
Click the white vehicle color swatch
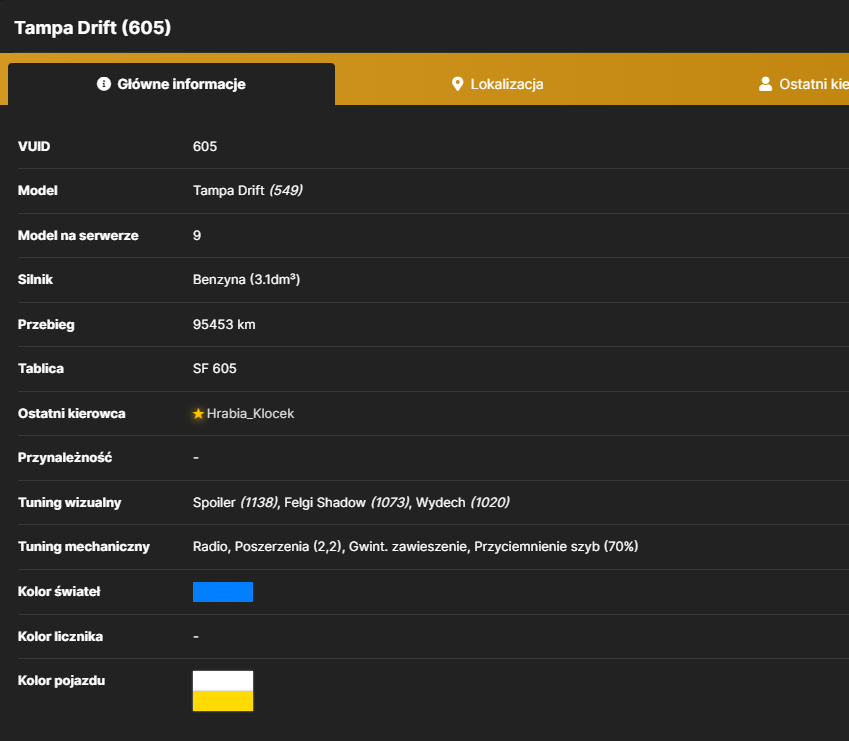click(223, 681)
